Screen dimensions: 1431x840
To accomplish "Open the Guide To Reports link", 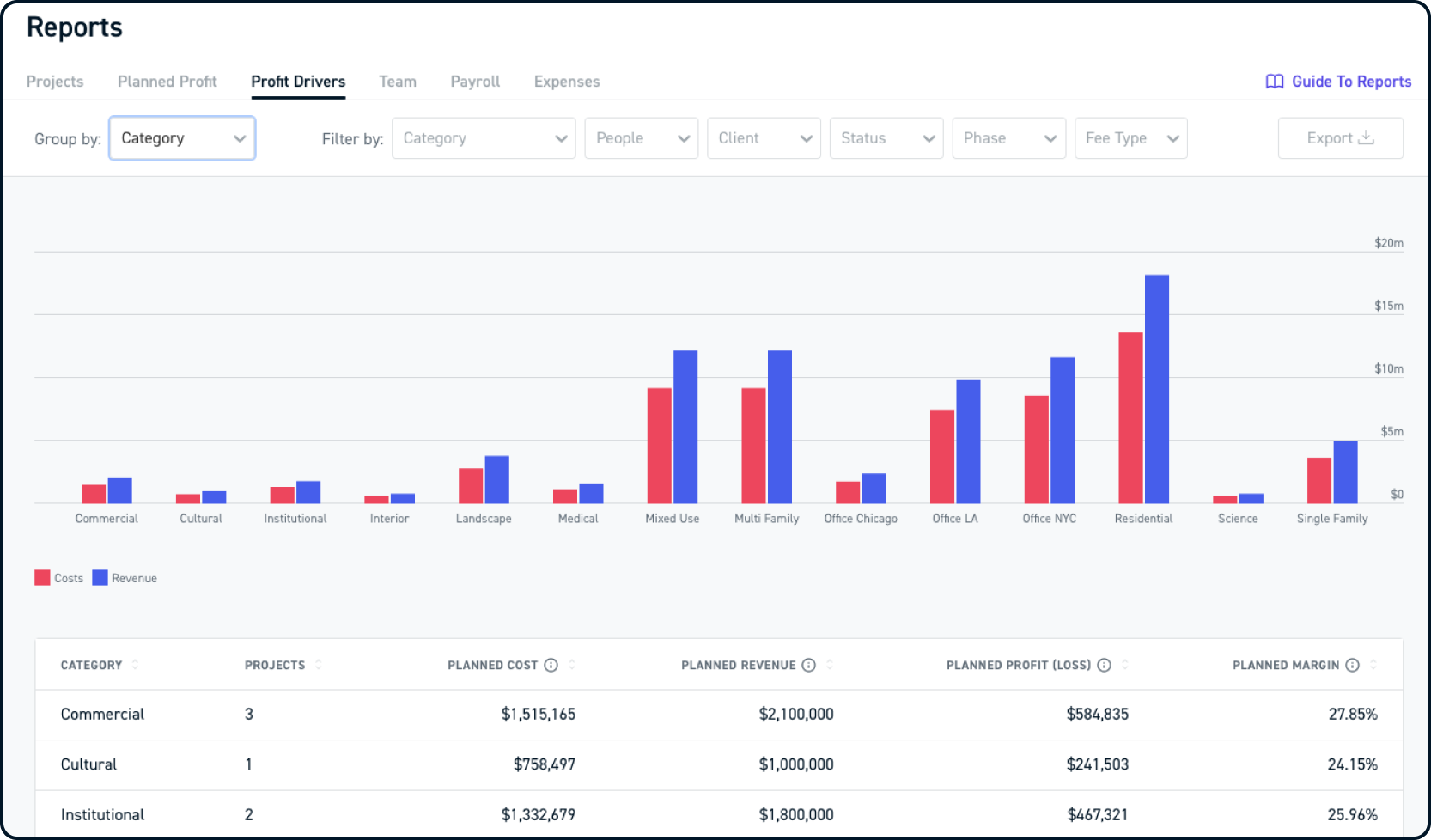I will click(1338, 82).
